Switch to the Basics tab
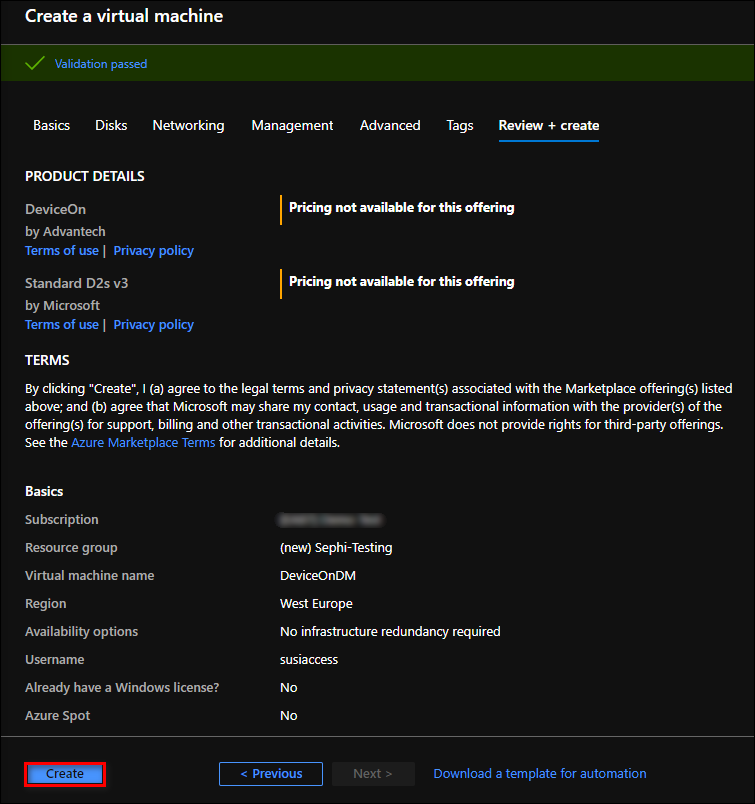Viewport: 755px width, 804px height. click(52, 125)
